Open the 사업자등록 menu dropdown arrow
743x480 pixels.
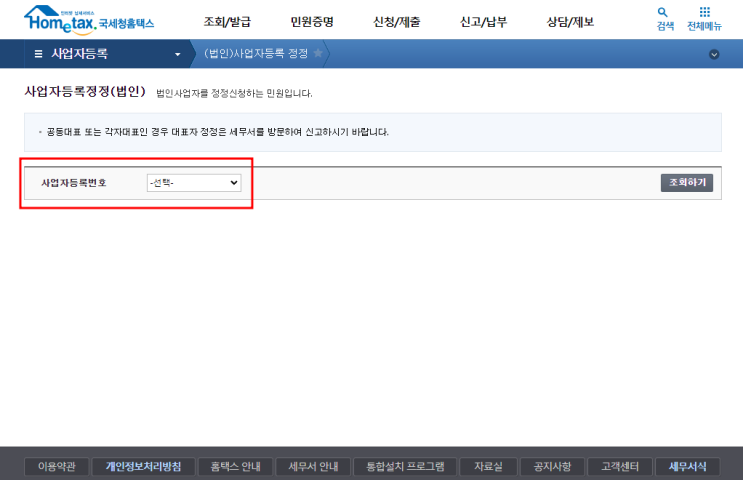[x=178, y=54]
